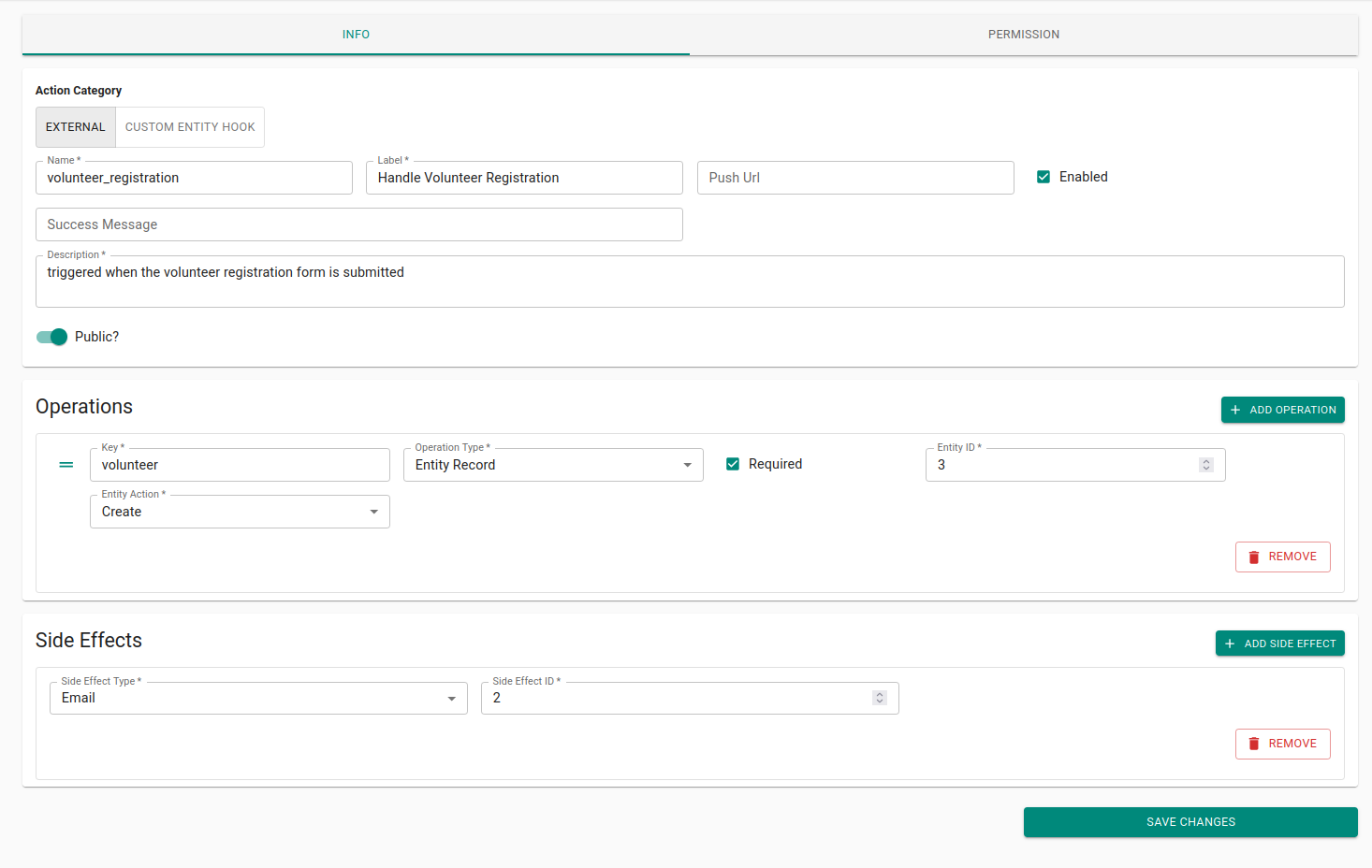This screenshot has height=868, width=1372.
Task: Focus the Push Url field
Action: pyautogui.click(x=855, y=178)
